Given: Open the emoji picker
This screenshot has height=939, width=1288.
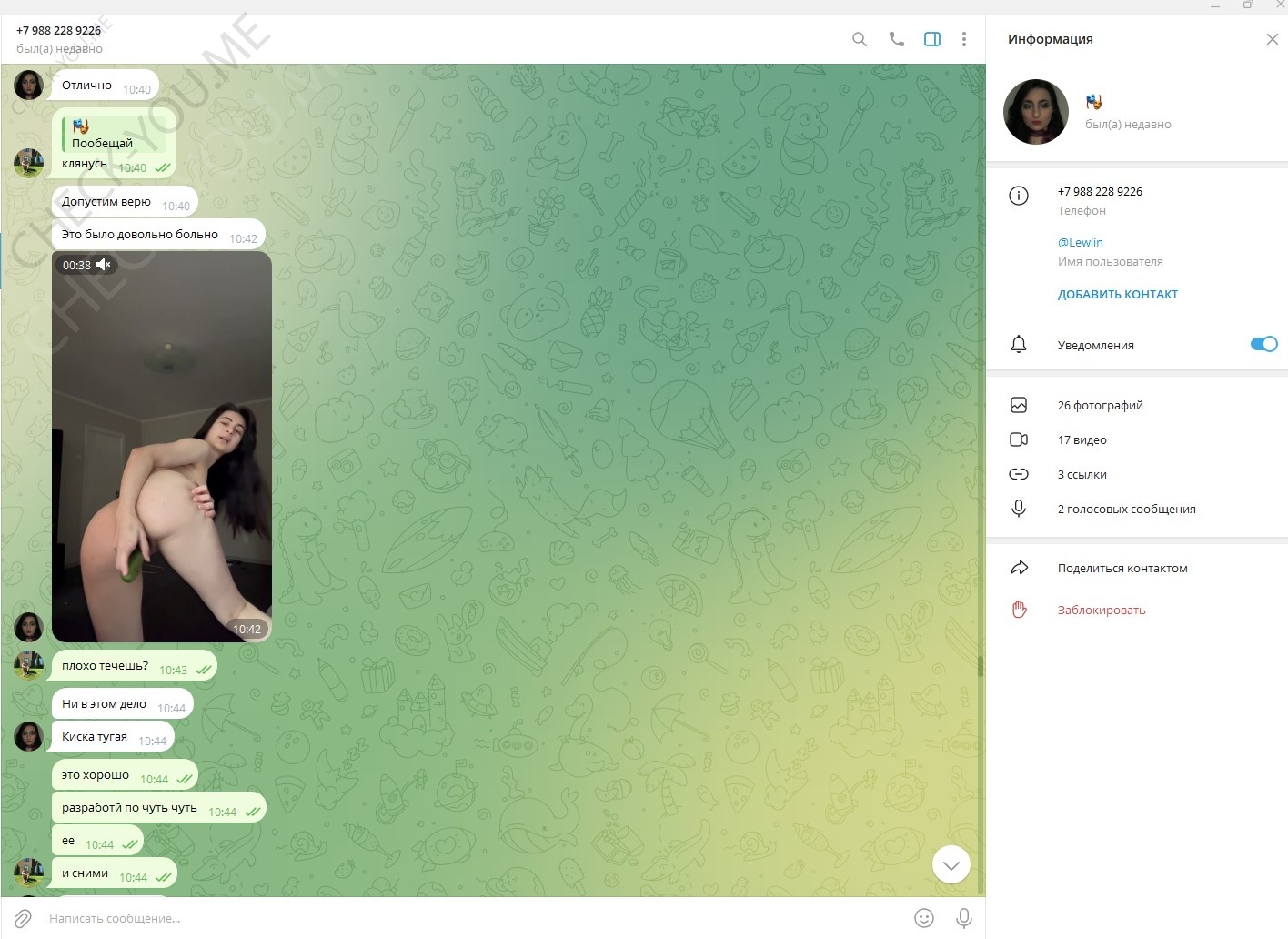Looking at the screenshot, I should (924, 919).
